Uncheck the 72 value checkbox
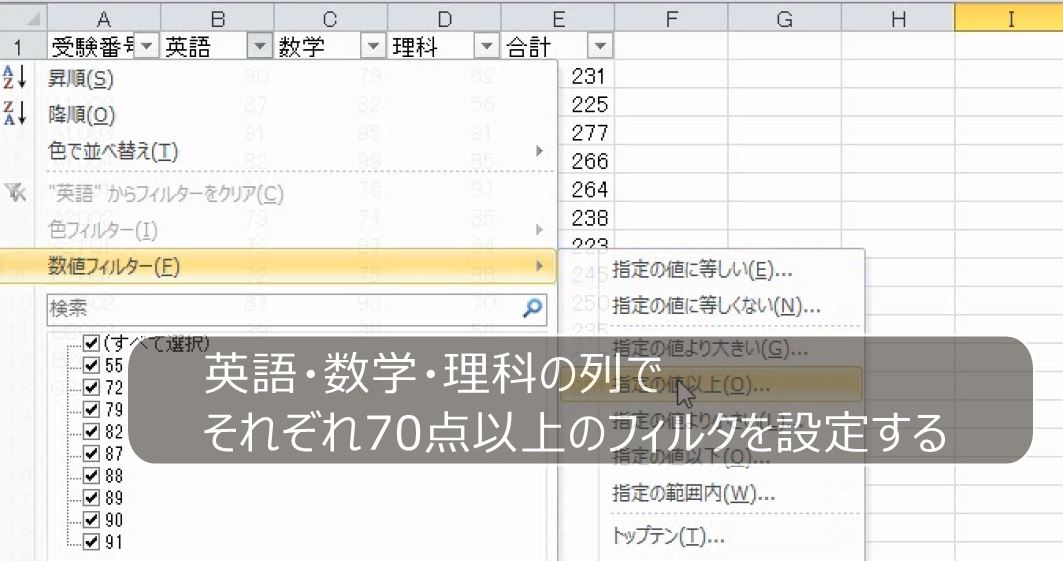 pyautogui.click(x=92, y=387)
